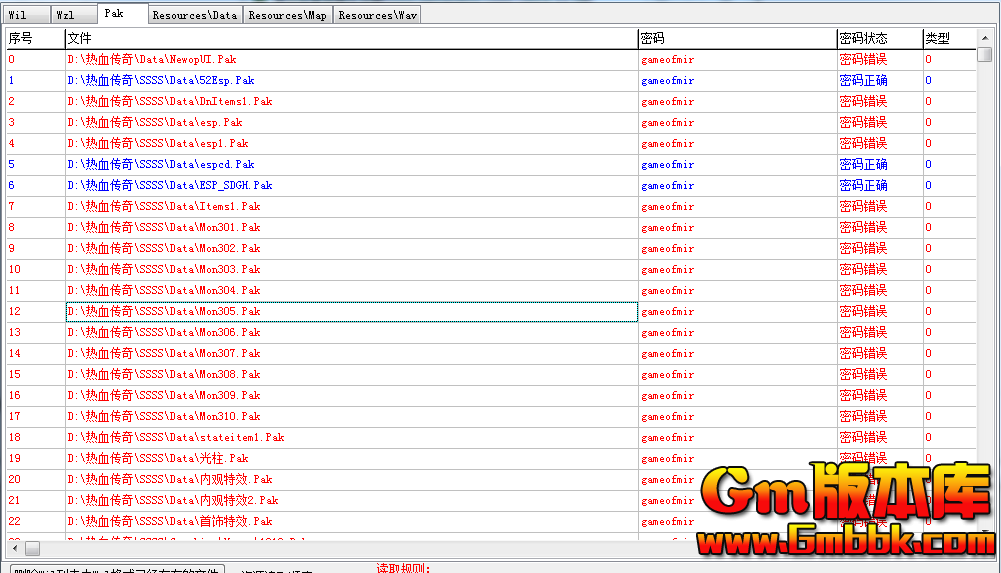Screen dimensions: 1001x573
Task: Open the Resources\Map tab
Action: (287, 15)
